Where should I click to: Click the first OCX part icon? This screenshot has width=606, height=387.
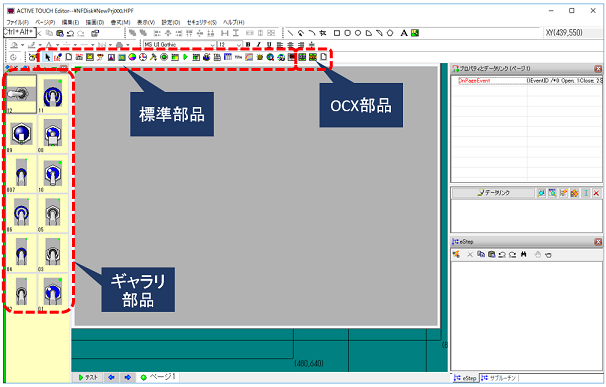click(302, 57)
